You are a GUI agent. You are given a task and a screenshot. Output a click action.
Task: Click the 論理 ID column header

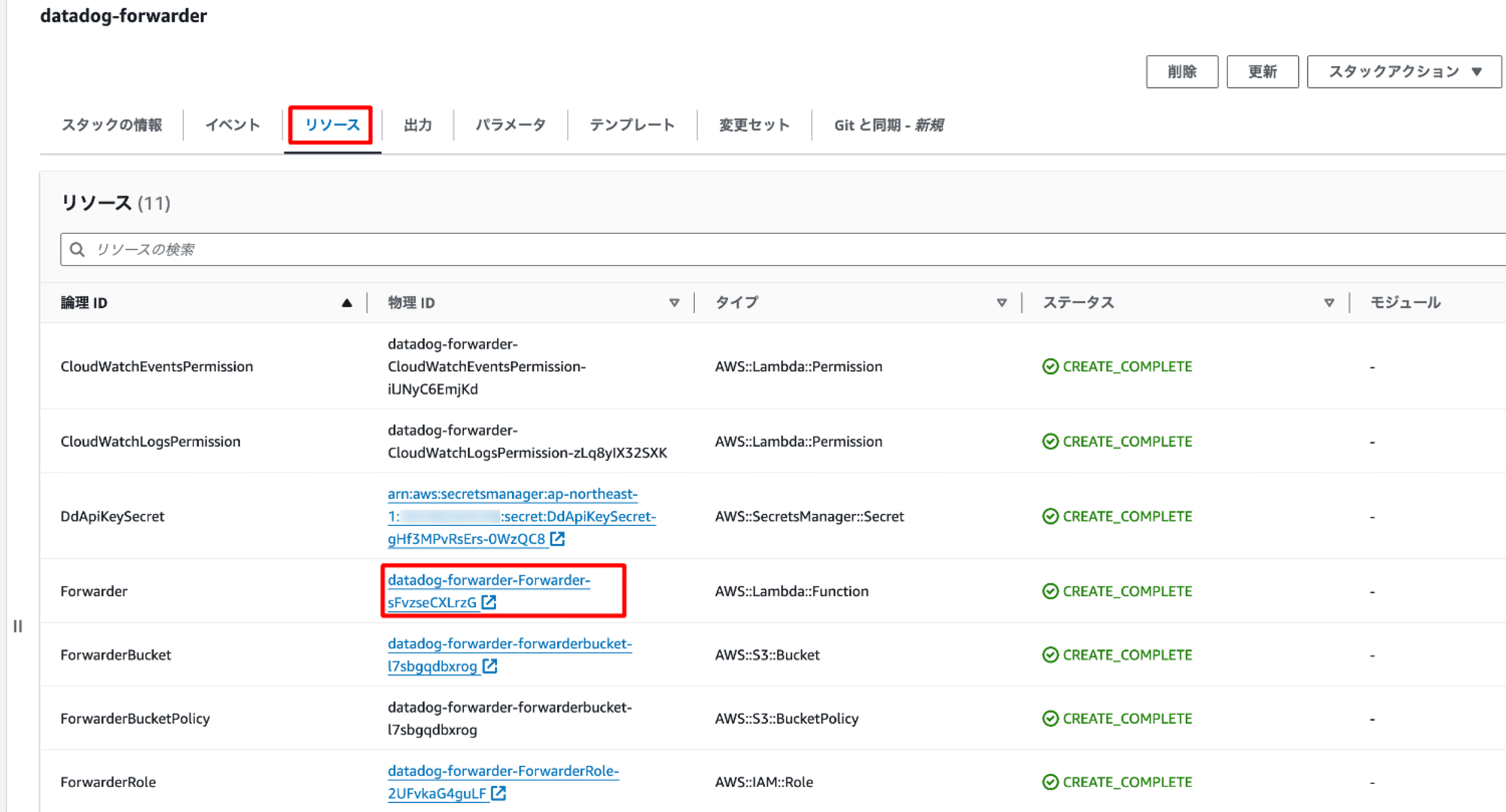click(x=84, y=303)
